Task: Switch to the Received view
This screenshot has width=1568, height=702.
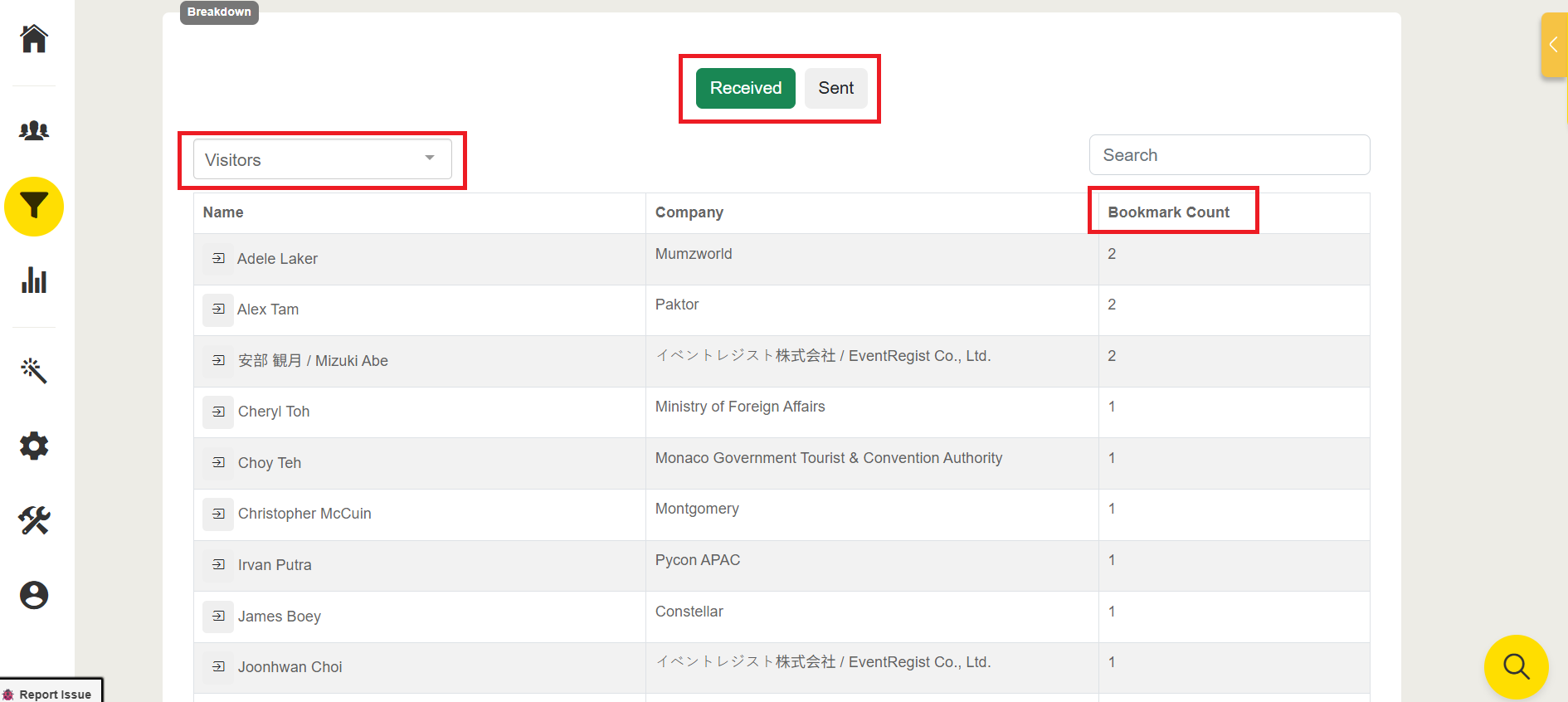Action: point(745,88)
